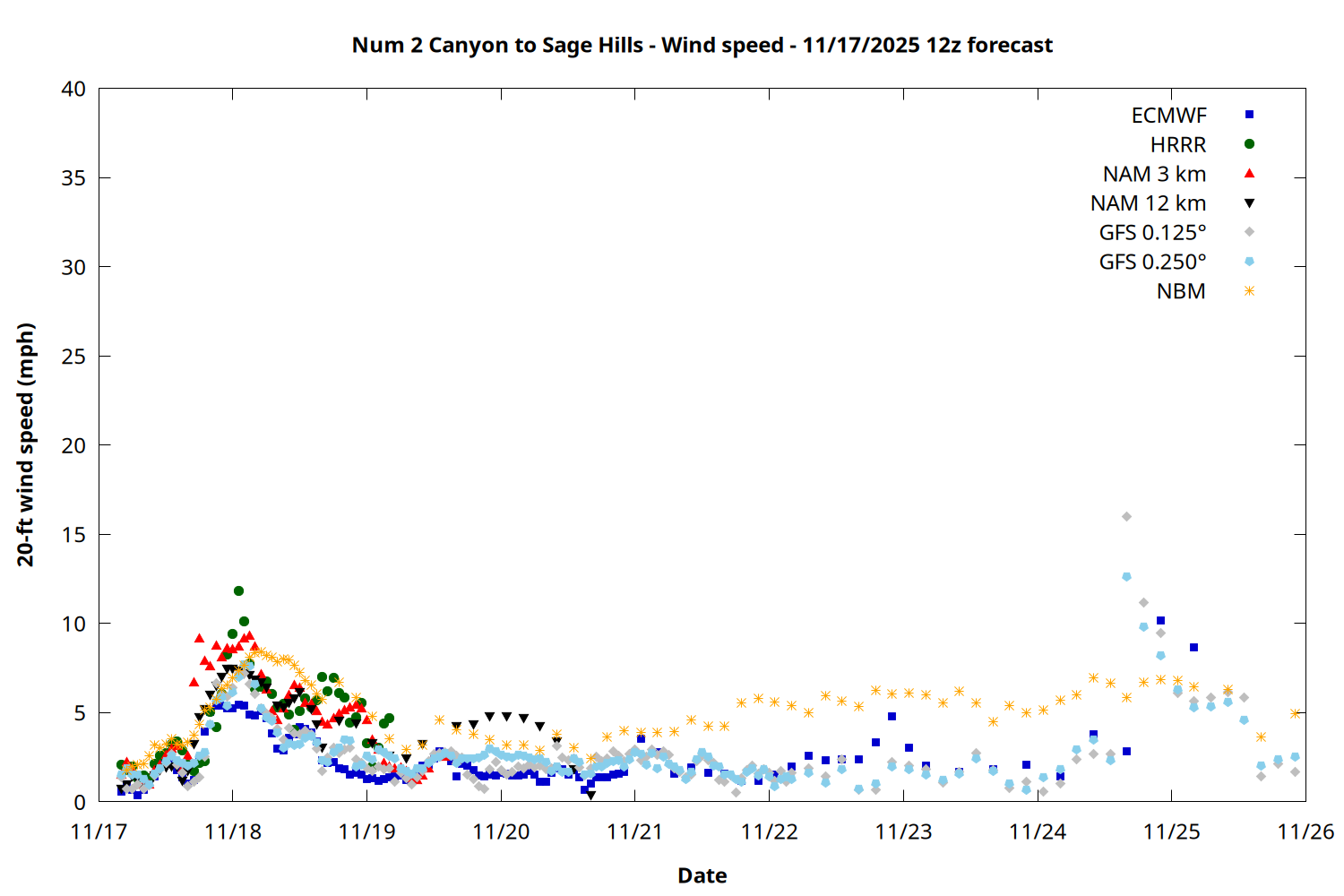Screen dimensions: 1344x896
Task: Click the 11/25 date tick label
Action: 1171,831
